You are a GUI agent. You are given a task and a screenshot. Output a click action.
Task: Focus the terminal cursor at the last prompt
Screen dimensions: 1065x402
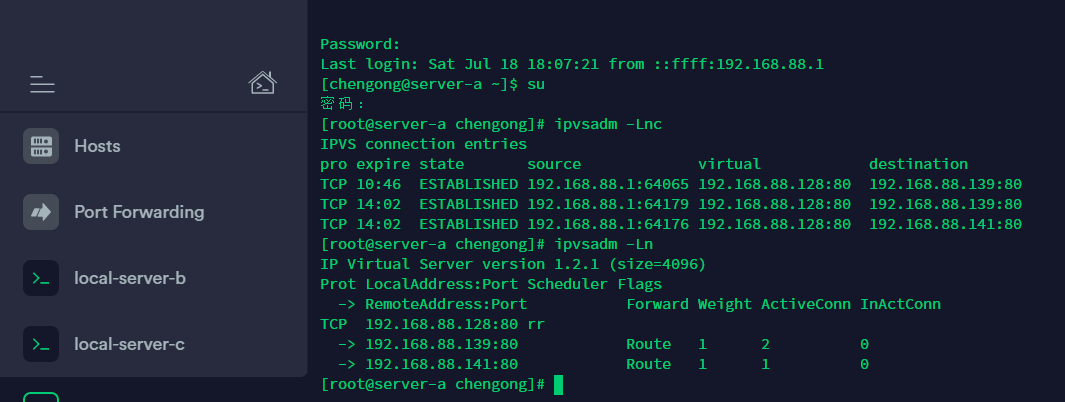coord(558,384)
